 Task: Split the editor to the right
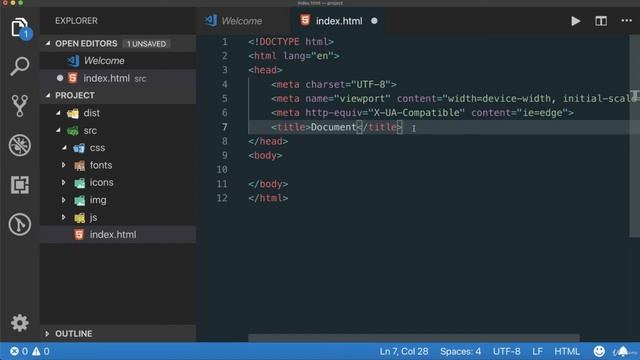tap(601, 21)
